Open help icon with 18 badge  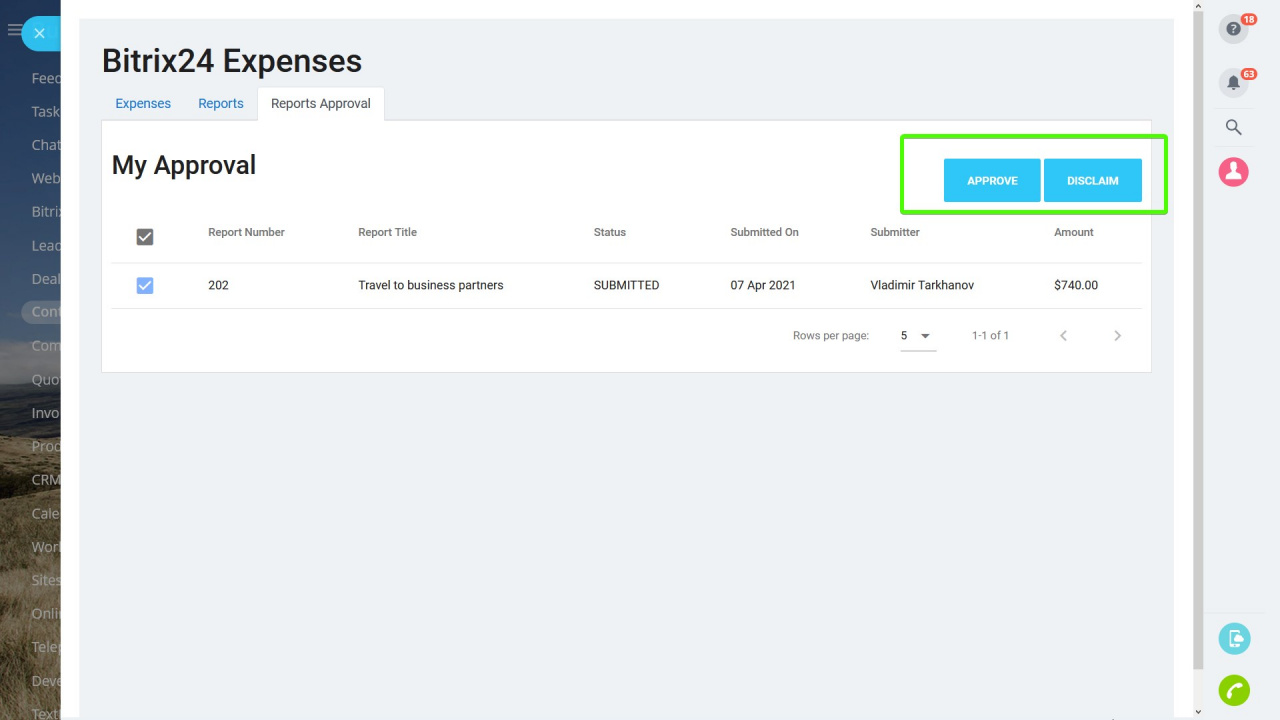click(1234, 29)
